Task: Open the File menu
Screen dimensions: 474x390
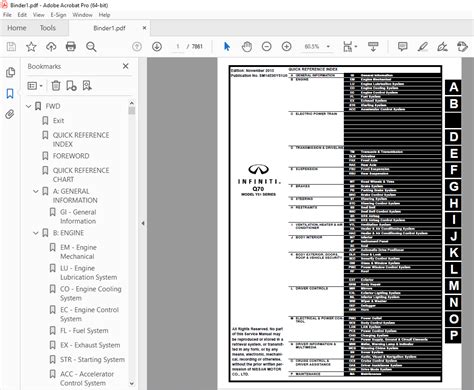Action: coord(7,15)
